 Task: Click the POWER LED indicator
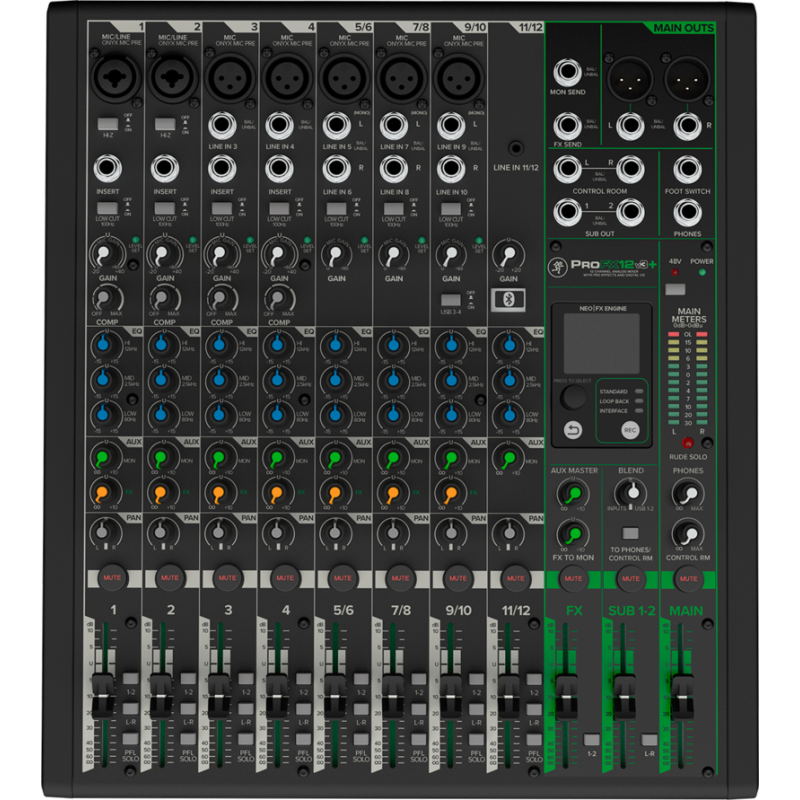(x=702, y=272)
